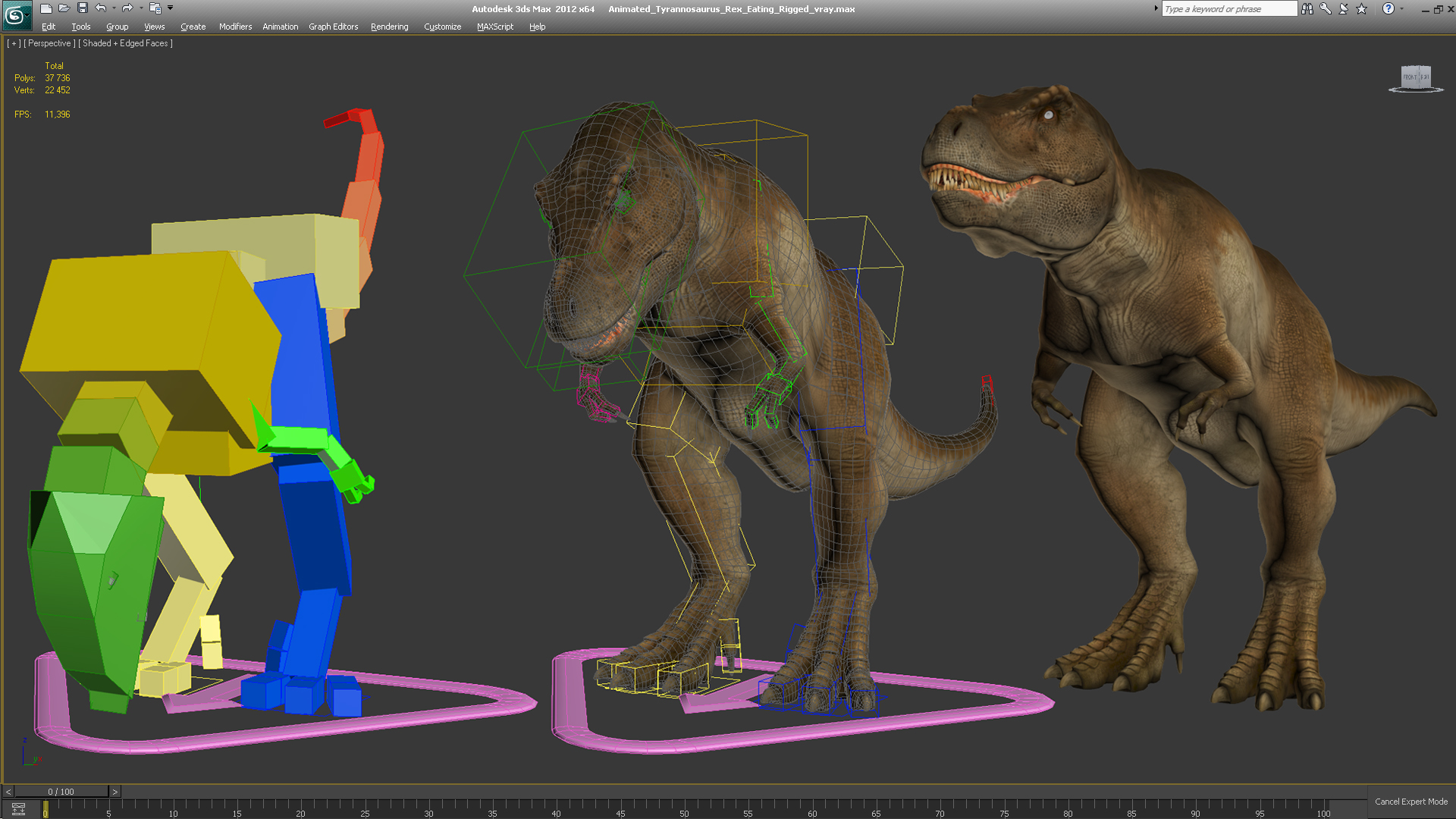
Task: Open the Project Folder icon
Action: (155, 8)
